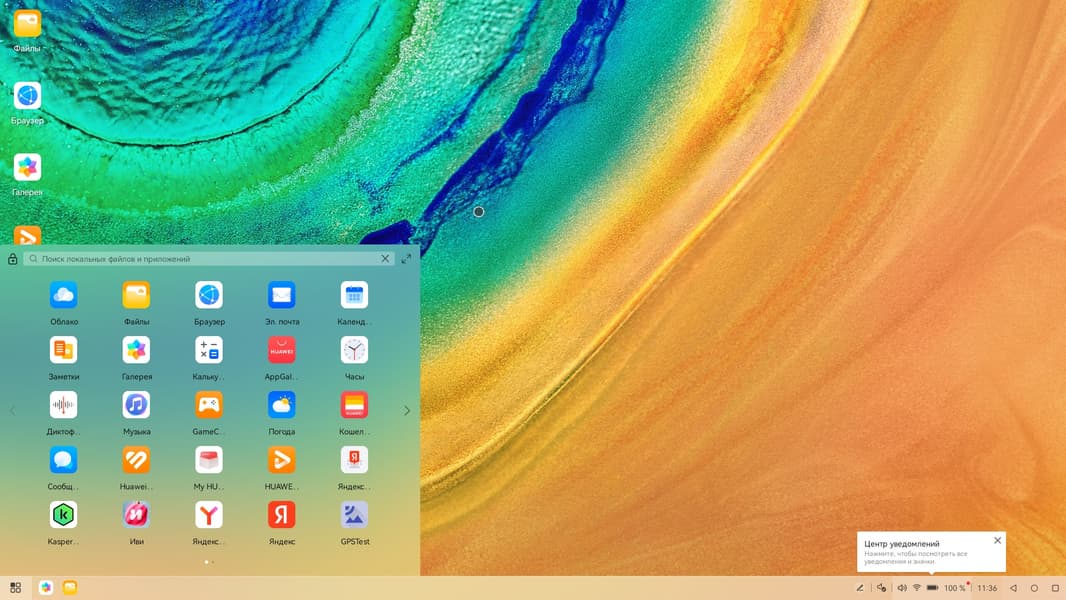Screen dimensions: 1066x600
Task: Open Яндекс.. browser with white Y icon
Action: [x=209, y=516]
